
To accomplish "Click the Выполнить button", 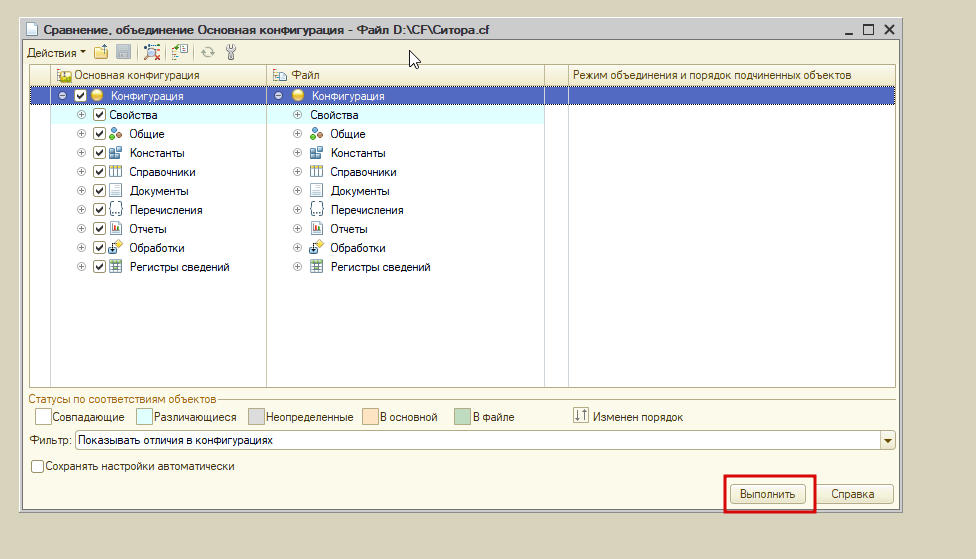I will 767,494.
